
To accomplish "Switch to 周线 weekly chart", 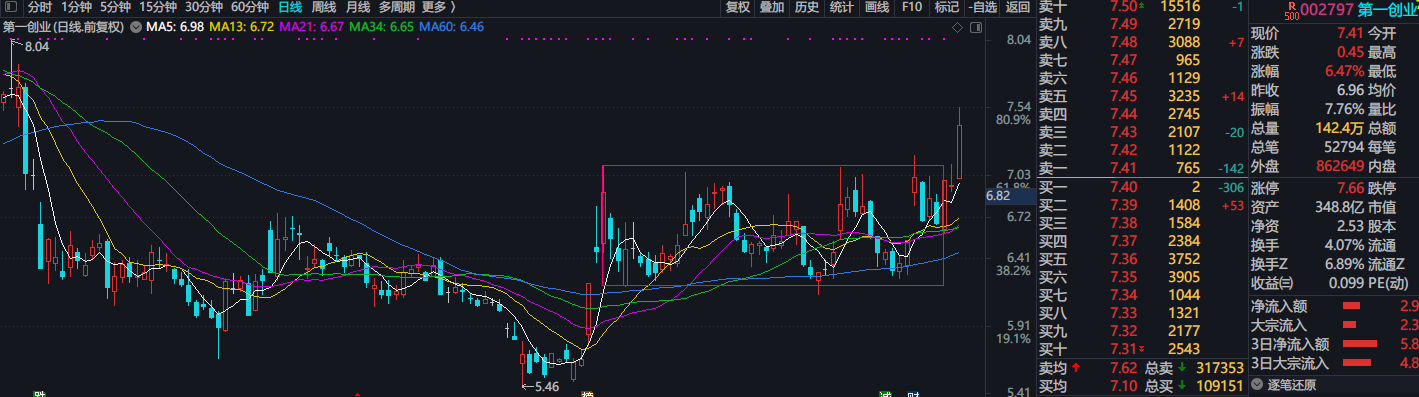I will [324, 7].
